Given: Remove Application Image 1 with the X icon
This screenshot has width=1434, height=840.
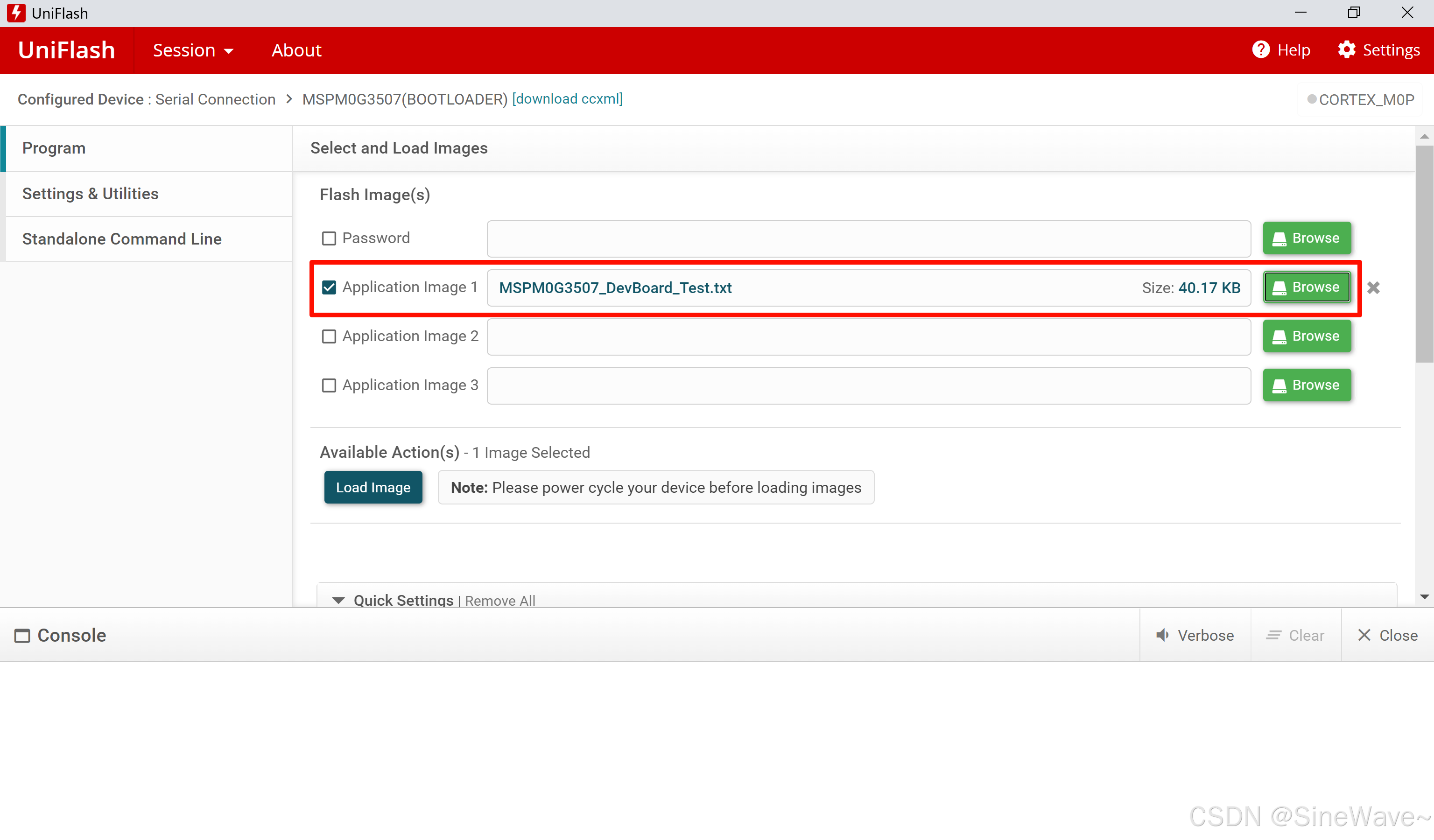Looking at the screenshot, I should [1373, 288].
